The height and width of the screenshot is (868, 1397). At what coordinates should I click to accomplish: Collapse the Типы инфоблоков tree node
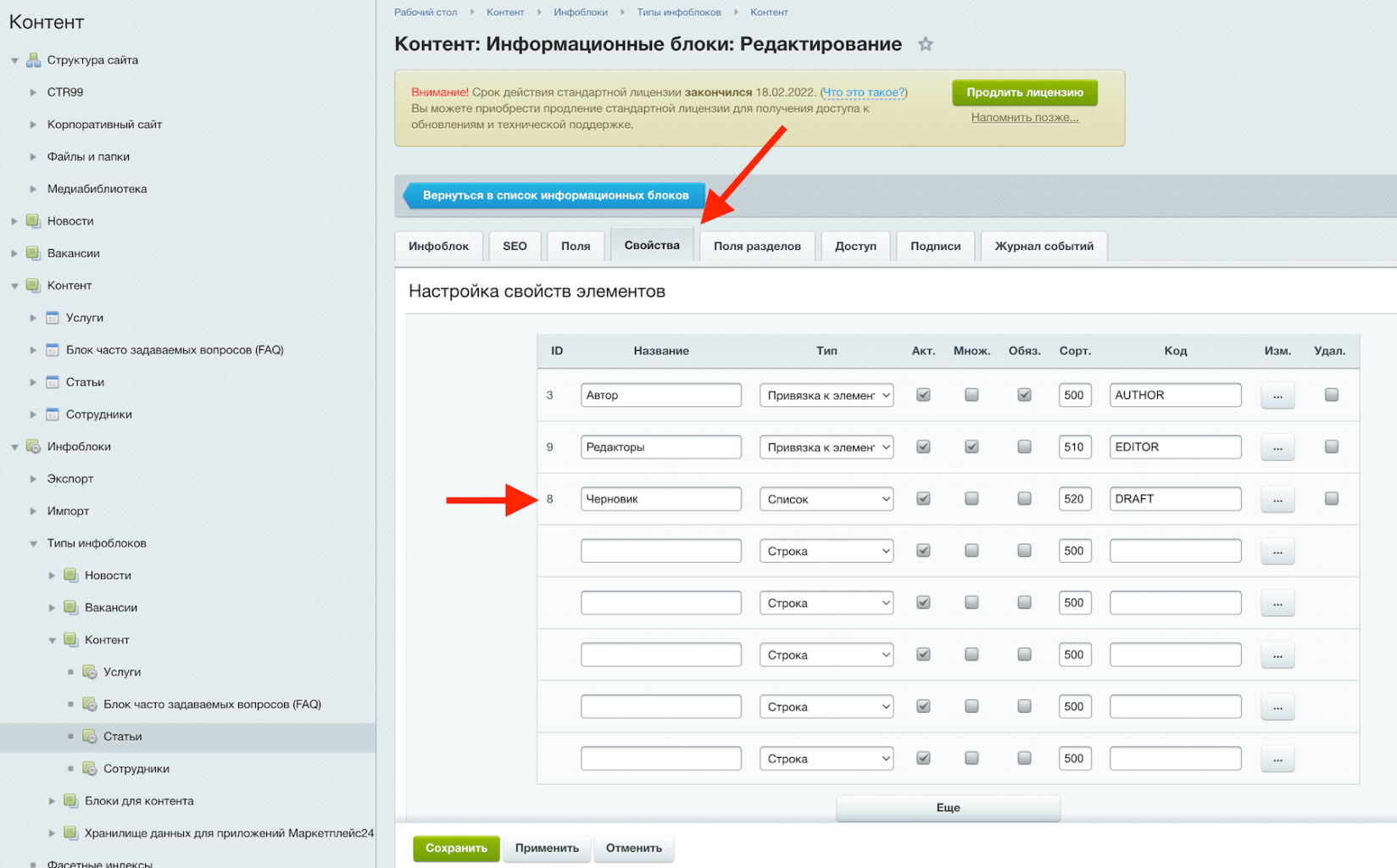(x=33, y=543)
